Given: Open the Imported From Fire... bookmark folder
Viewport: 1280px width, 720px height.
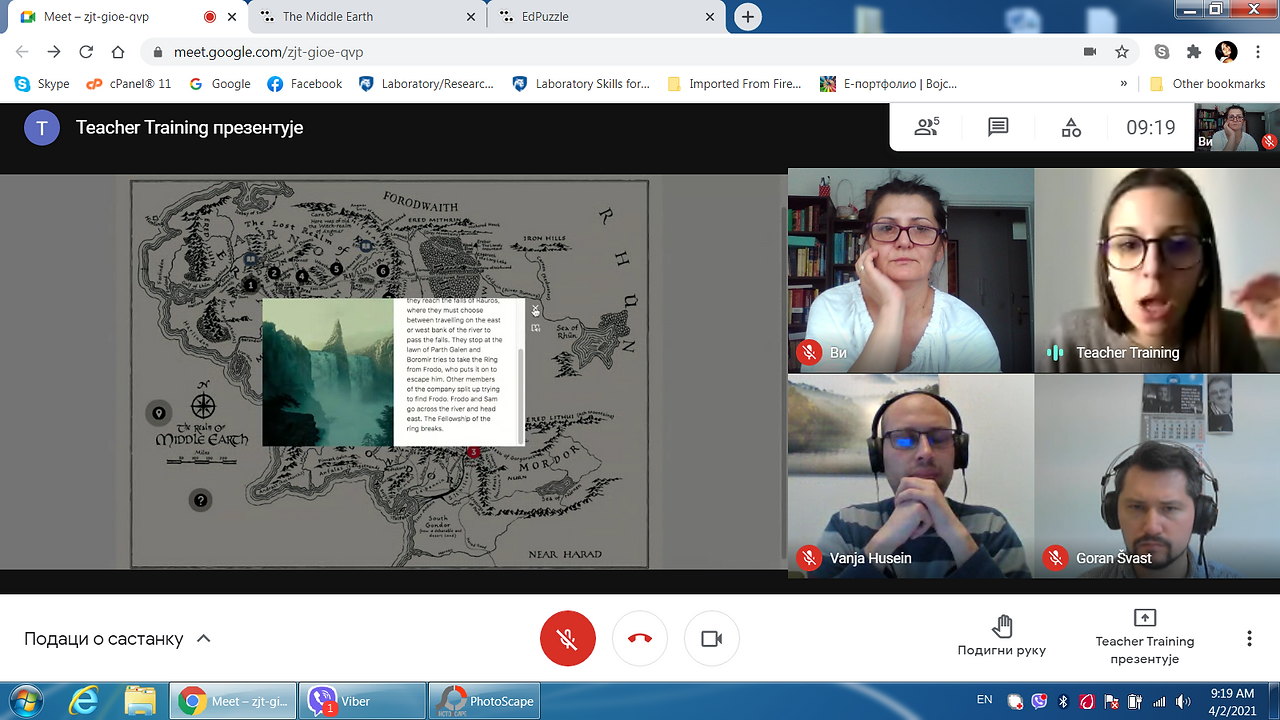Looking at the screenshot, I should [x=734, y=84].
